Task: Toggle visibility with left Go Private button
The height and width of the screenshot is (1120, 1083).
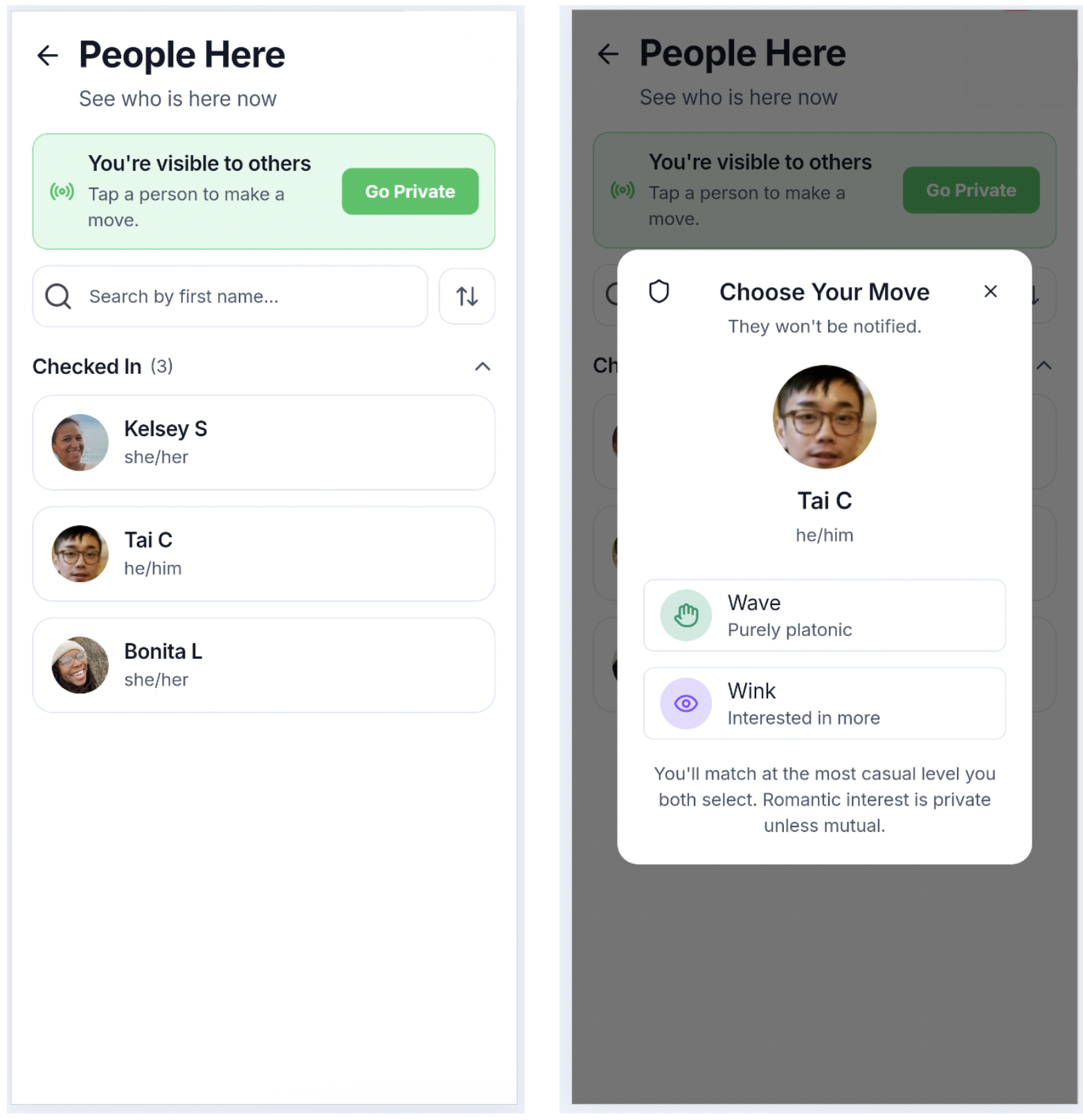Action: (x=410, y=191)
